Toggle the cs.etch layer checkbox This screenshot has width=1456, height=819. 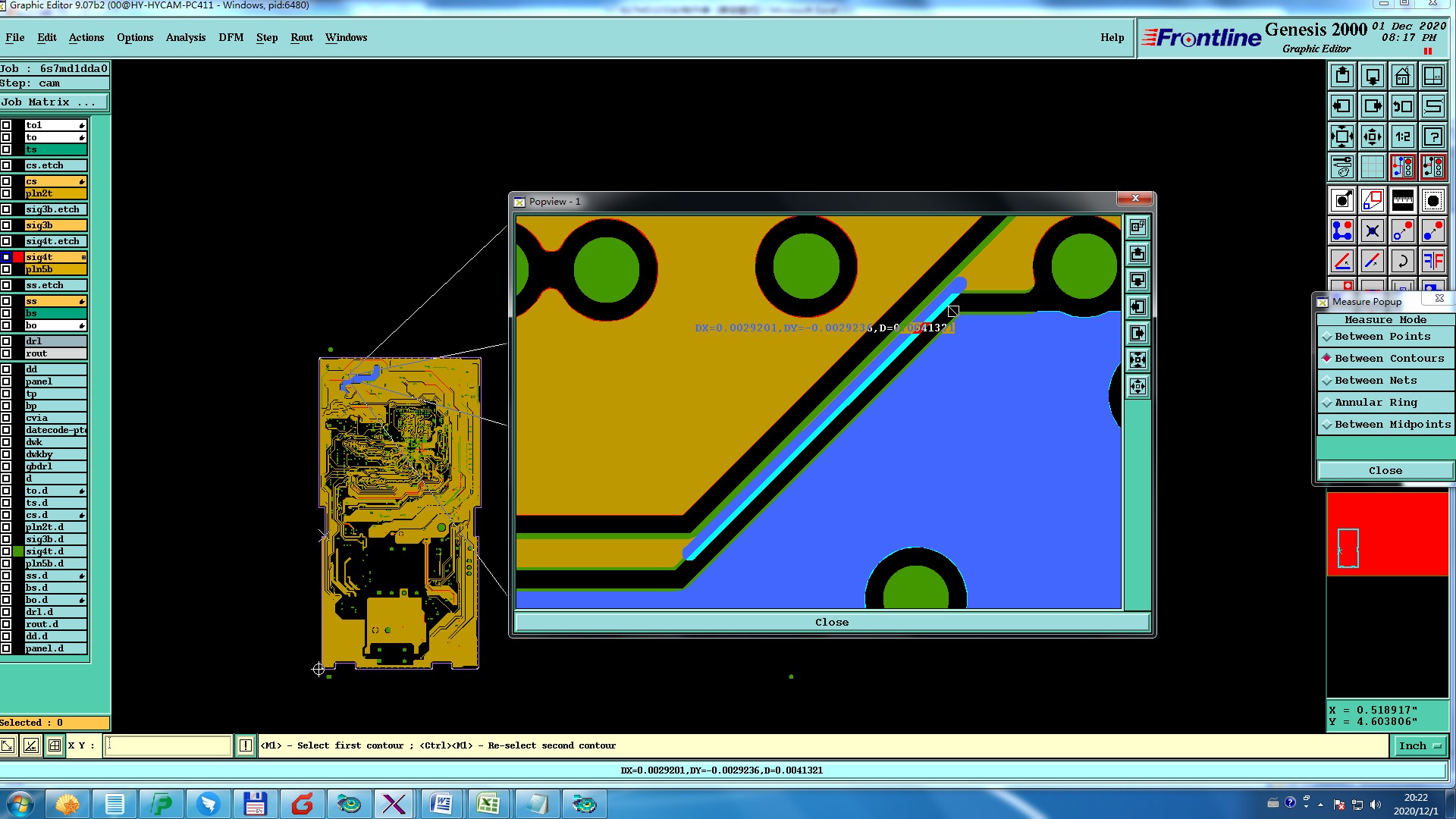click(6, 165)
